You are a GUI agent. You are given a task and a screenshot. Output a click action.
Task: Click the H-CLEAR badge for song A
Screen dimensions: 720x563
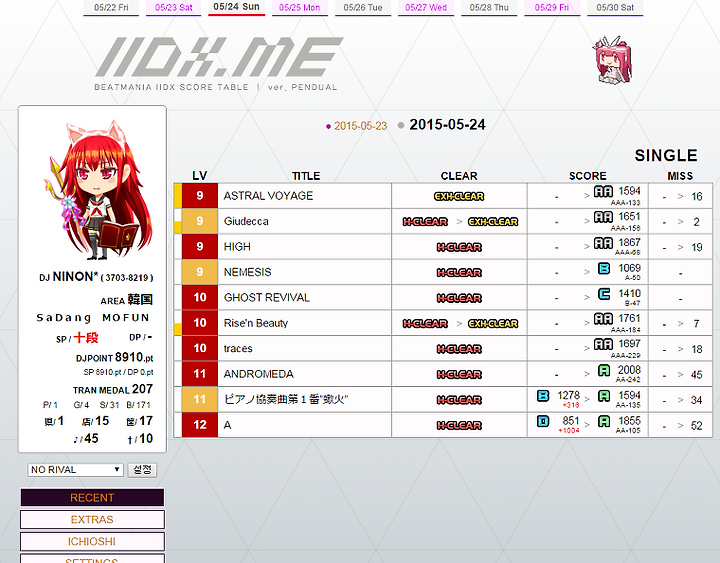coord(459,426)
